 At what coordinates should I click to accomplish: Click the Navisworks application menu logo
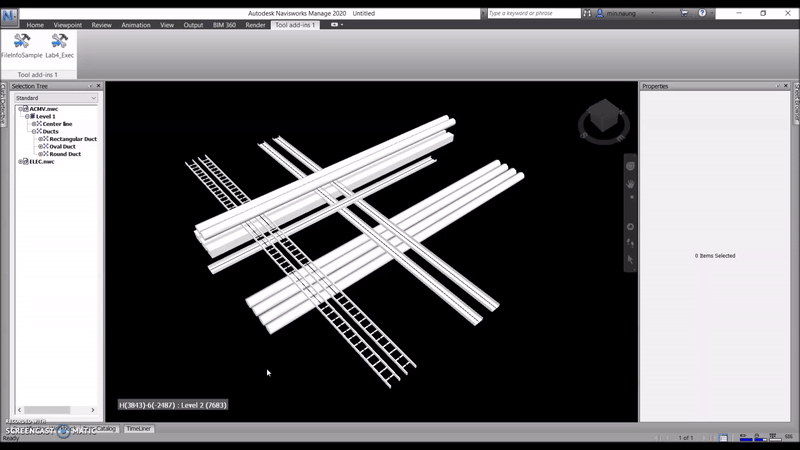[10, 14]
